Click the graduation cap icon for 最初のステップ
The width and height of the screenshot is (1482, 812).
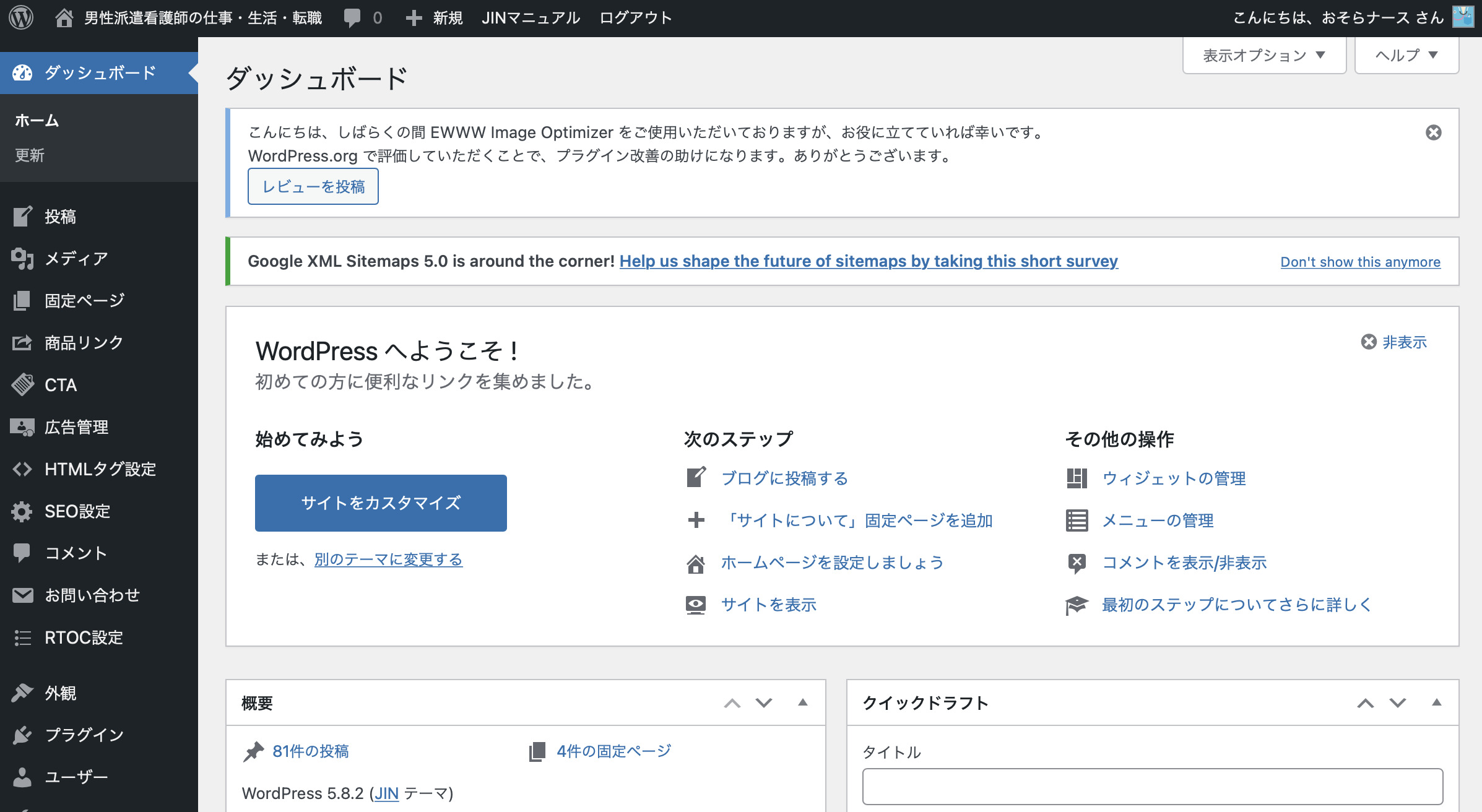(x=1077, y=605)
